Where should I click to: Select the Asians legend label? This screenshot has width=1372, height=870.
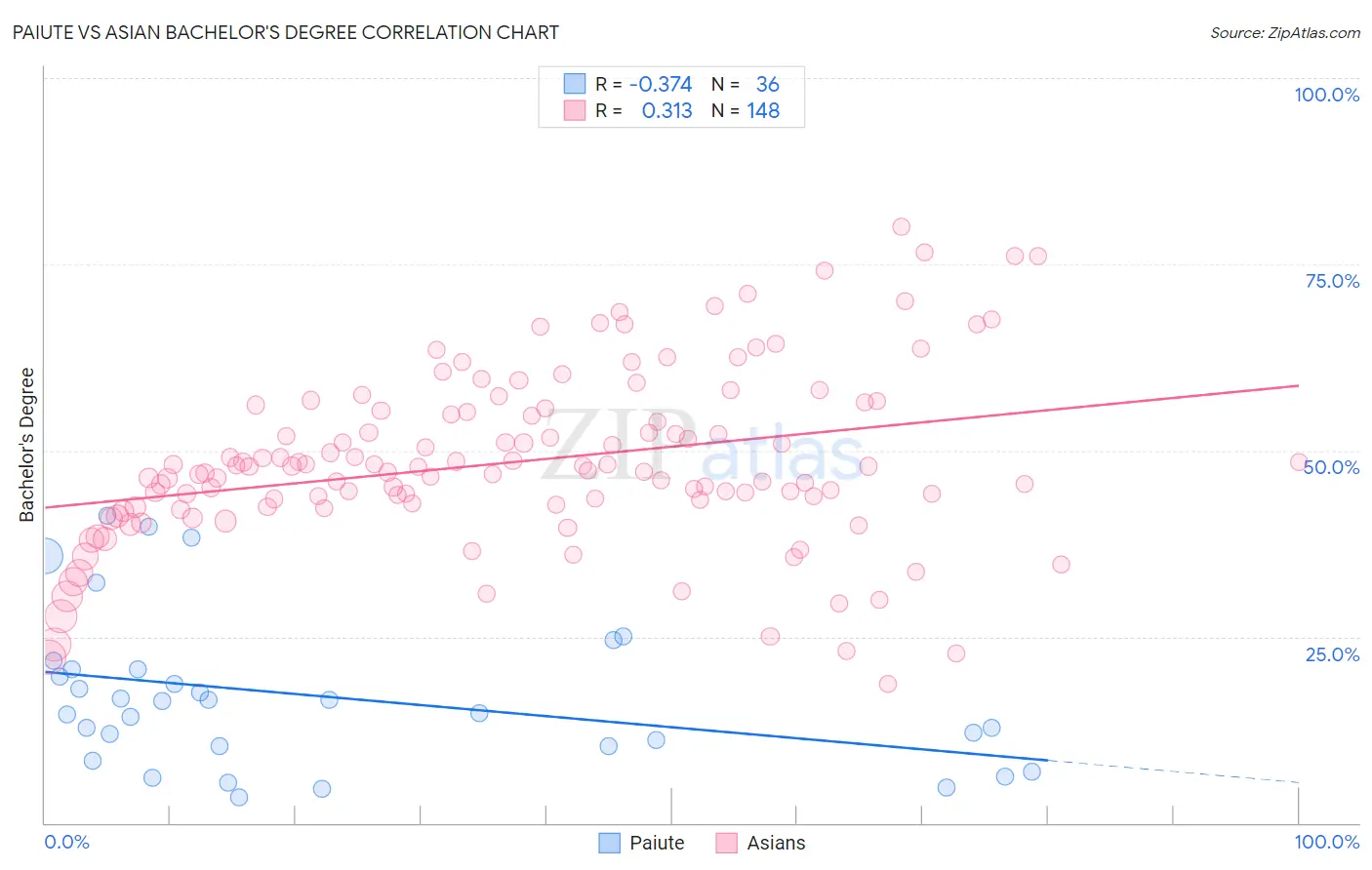776,843
